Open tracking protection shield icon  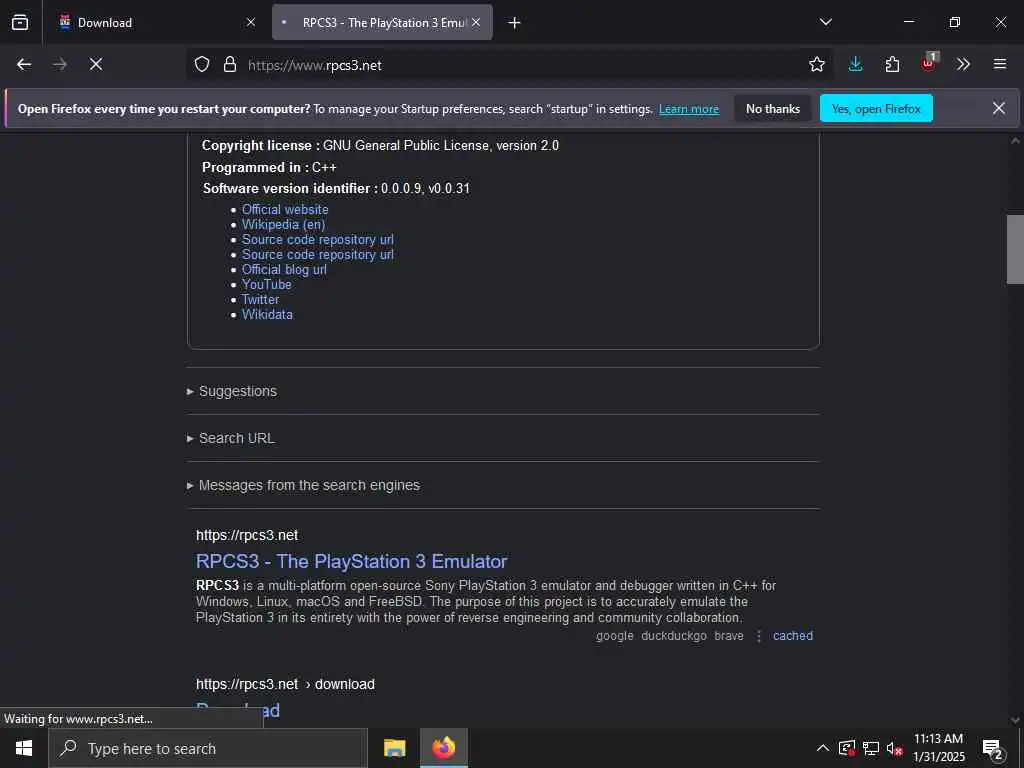point(202,64)
